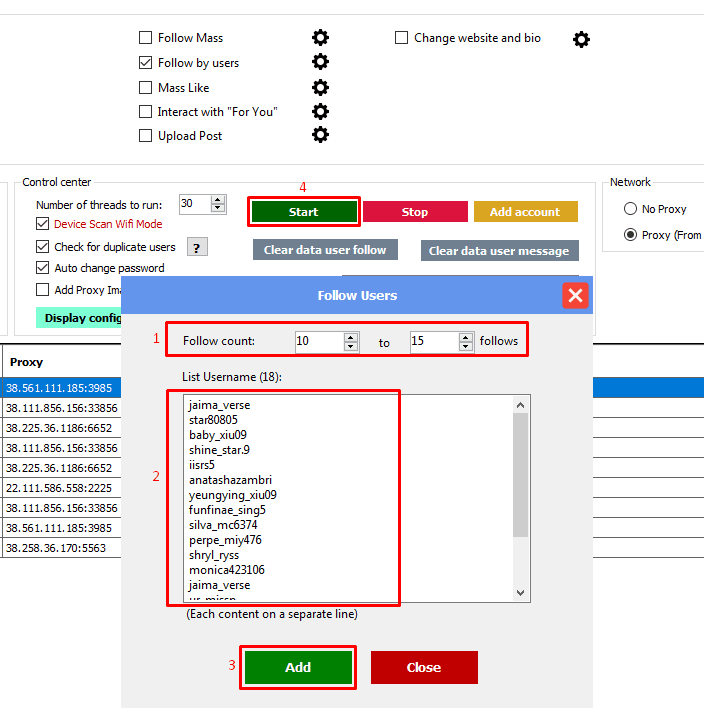Image resolution: width=704 pixels, height=712 pixels.
Task: Increase minimum follow count value
Action: point(351,337)
